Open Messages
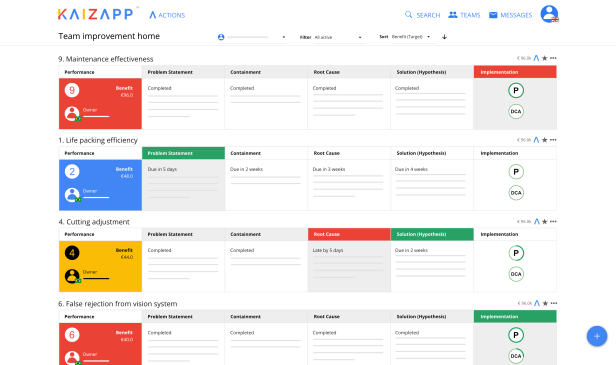This screenshot has width=616, height=365. (510, 15)
